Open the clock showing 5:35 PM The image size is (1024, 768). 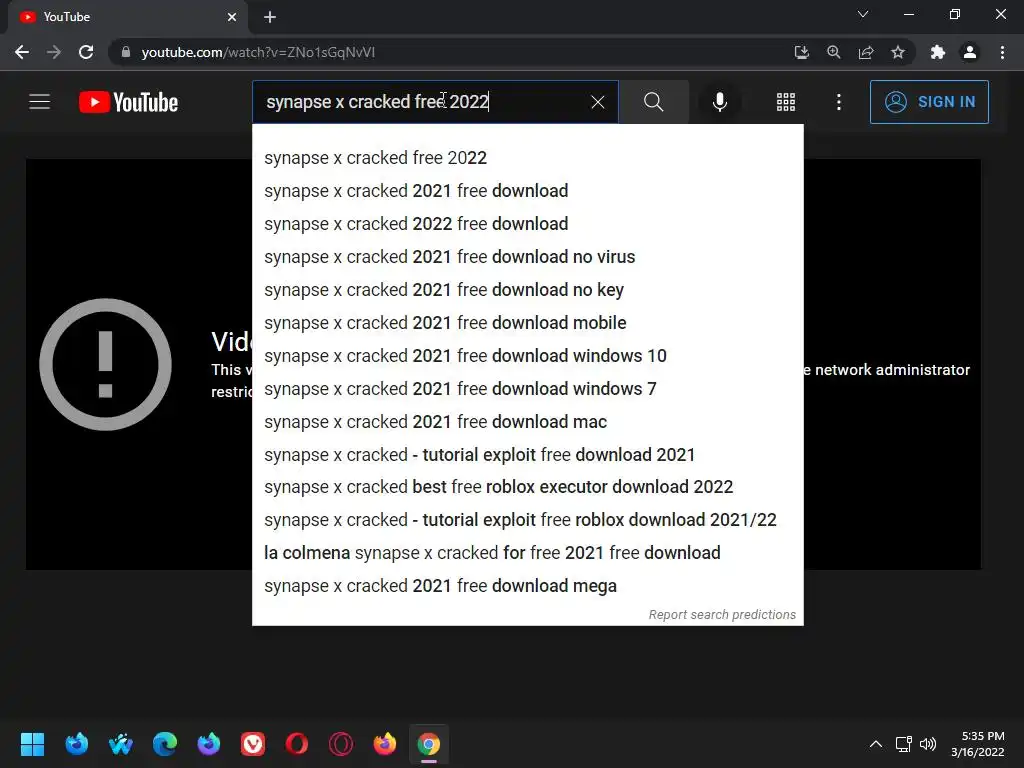[x=978, y=744]
